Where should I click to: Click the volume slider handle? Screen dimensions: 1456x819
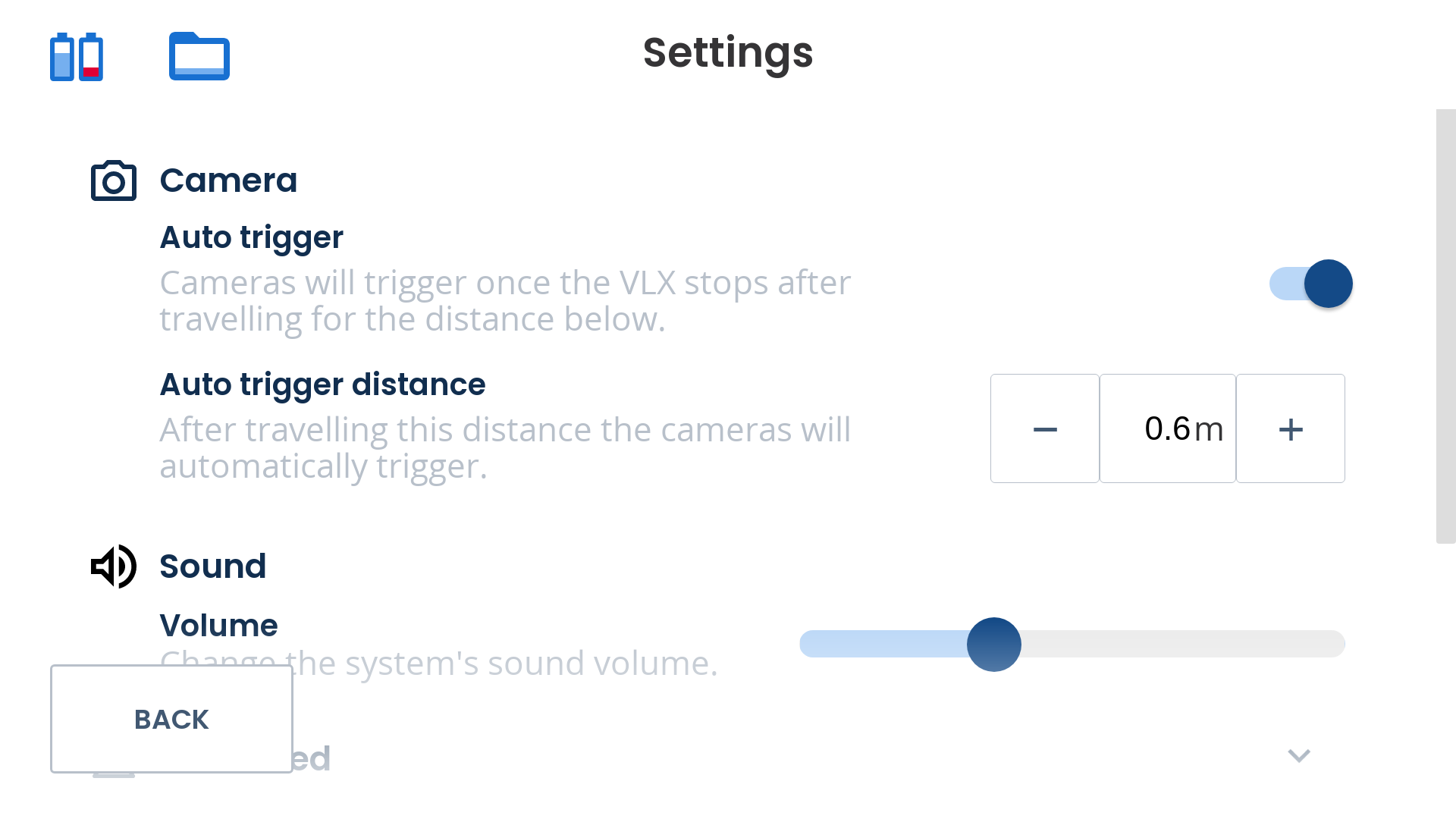coord(994,645)
